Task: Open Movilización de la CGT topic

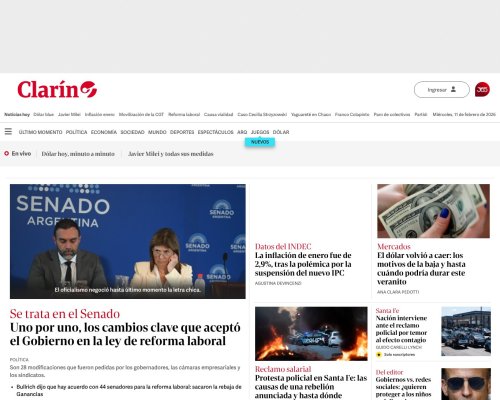Action: click(141, 114)
